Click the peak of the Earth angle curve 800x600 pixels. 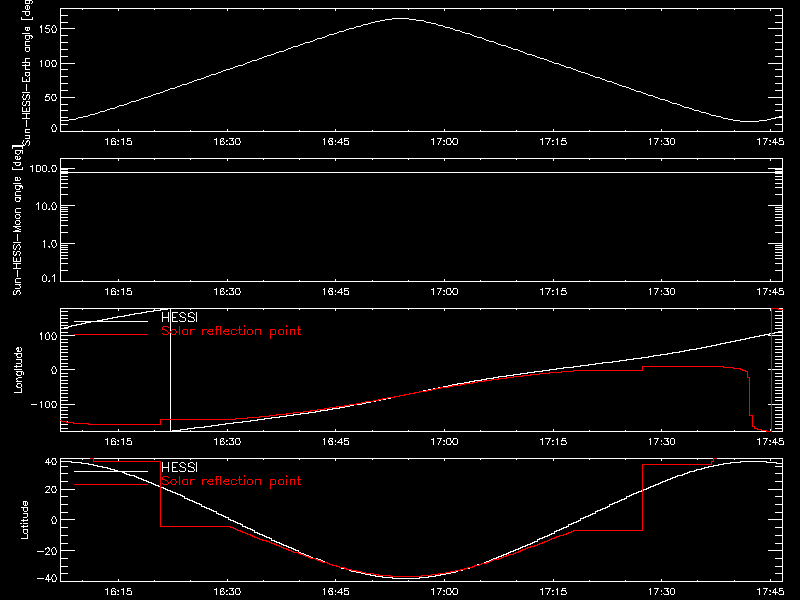click(x=401, y=18)
